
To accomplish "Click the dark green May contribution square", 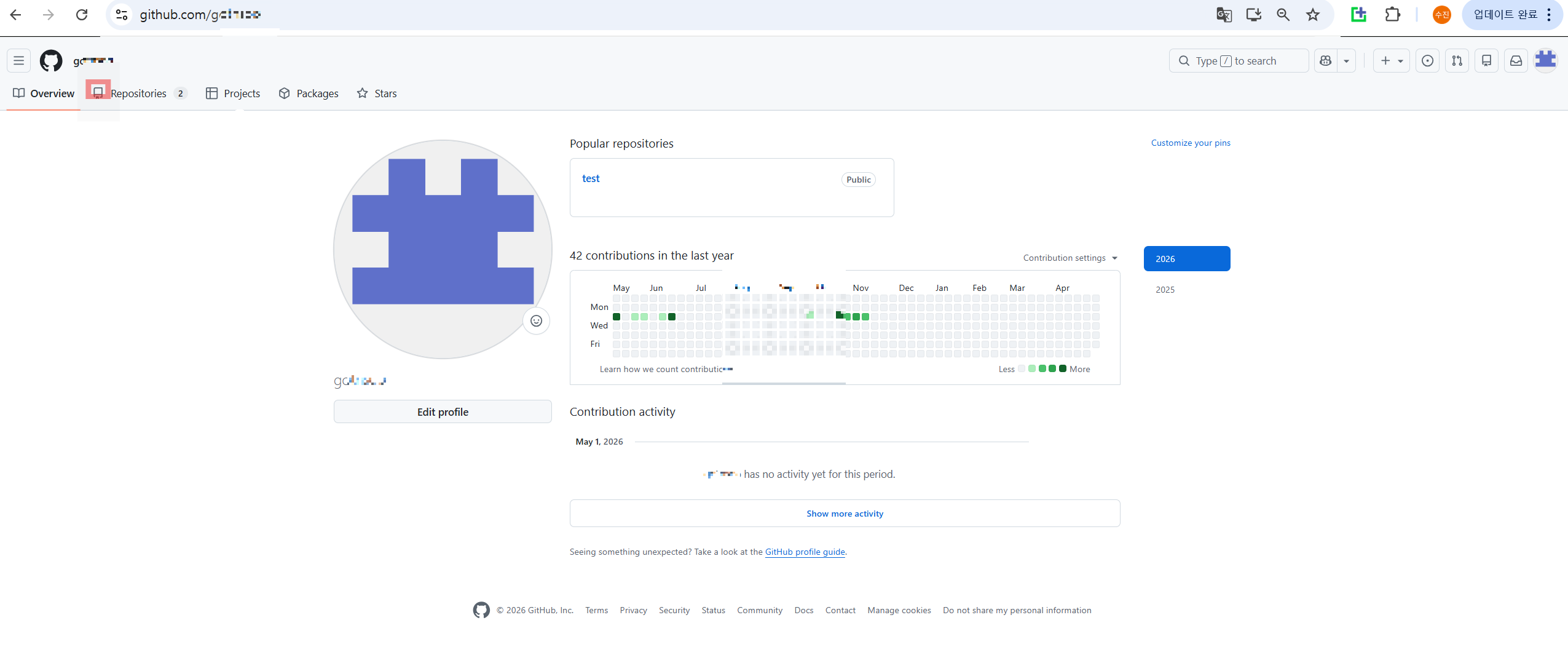I will click(x=617, y=317).
